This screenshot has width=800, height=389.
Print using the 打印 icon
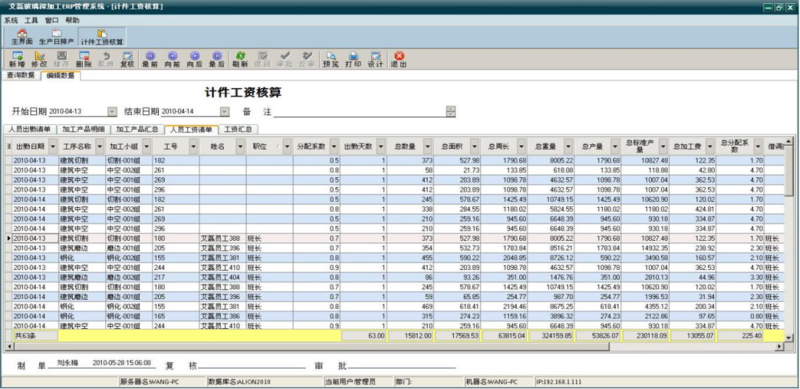pos(353,59)
